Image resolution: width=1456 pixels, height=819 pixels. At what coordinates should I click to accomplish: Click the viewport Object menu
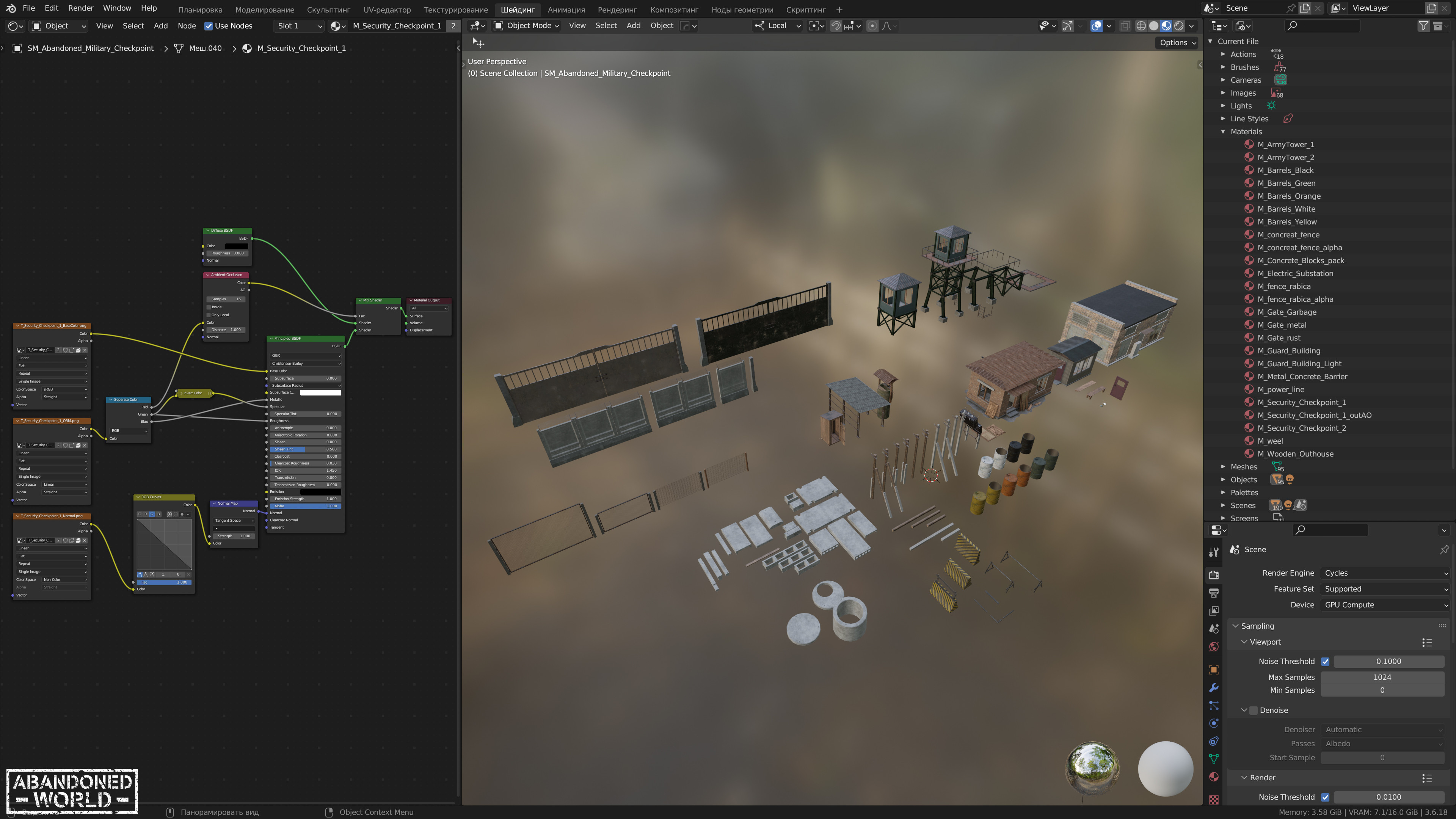tap(661, 26)
